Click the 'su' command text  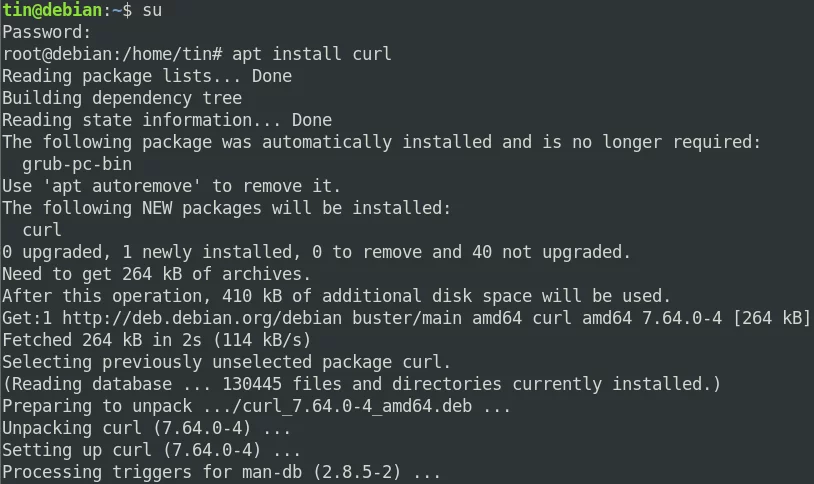pyautogui.click(x=152, y=10)
